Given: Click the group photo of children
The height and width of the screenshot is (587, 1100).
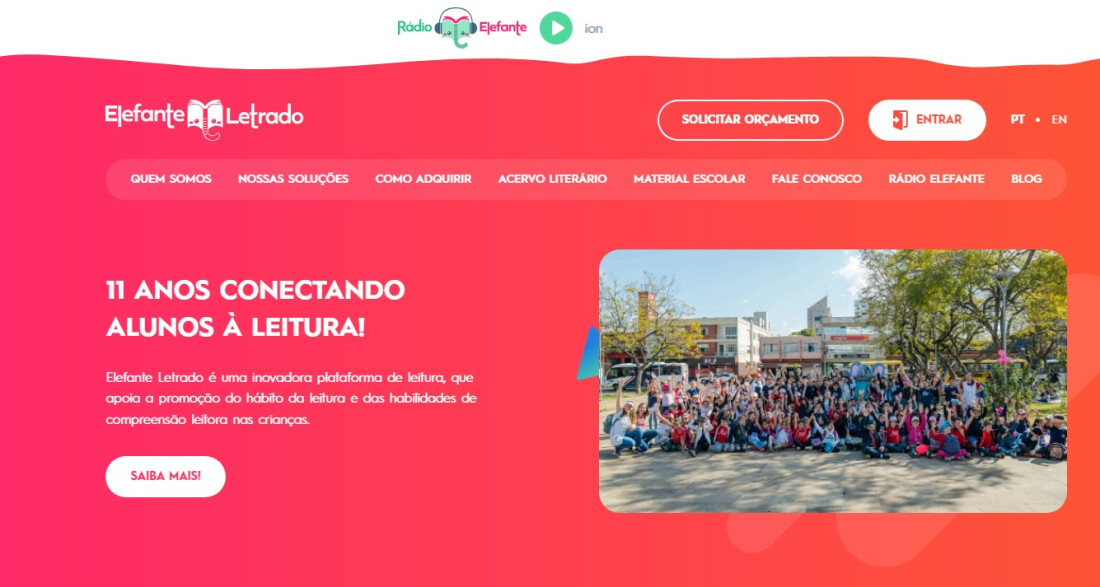Looking at the screenshot, I should pyautogui.click(x=833, y=381).
